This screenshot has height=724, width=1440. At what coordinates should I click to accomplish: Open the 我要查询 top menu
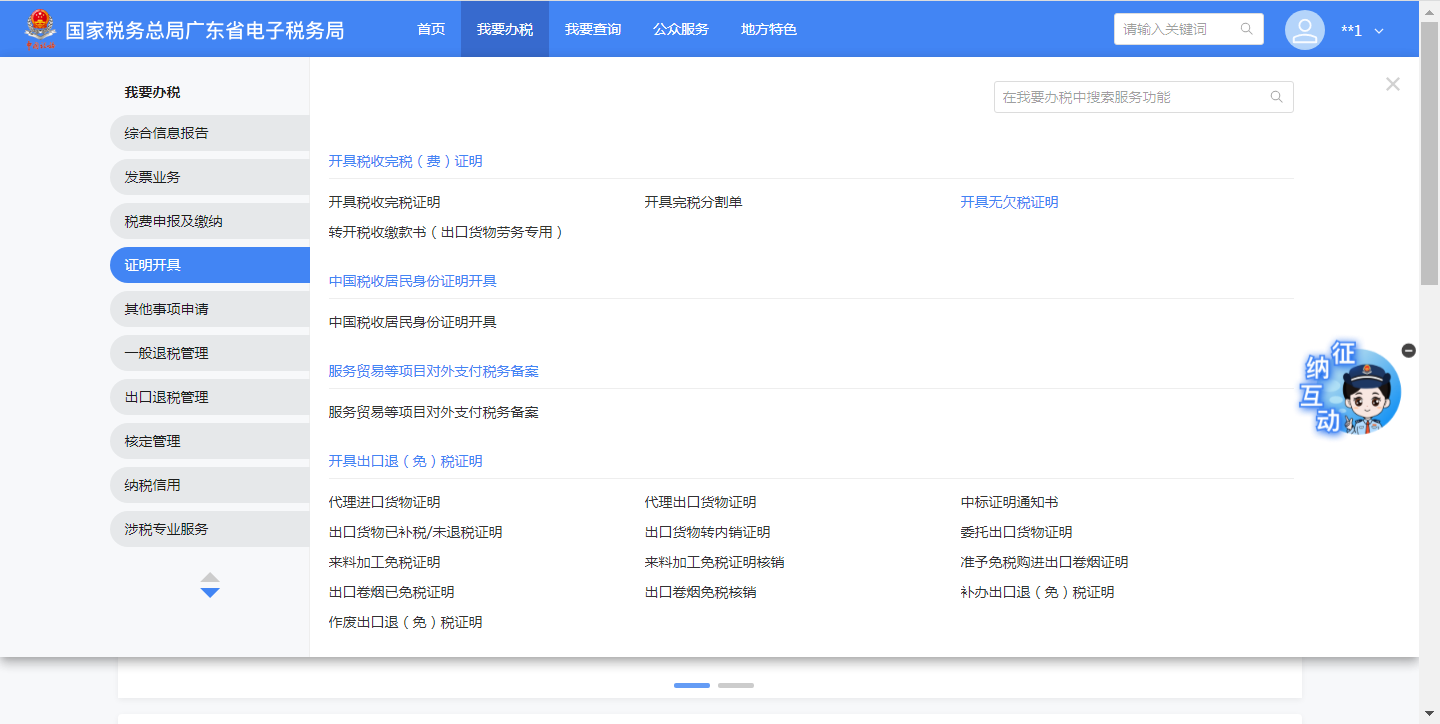tap(592, 29)
